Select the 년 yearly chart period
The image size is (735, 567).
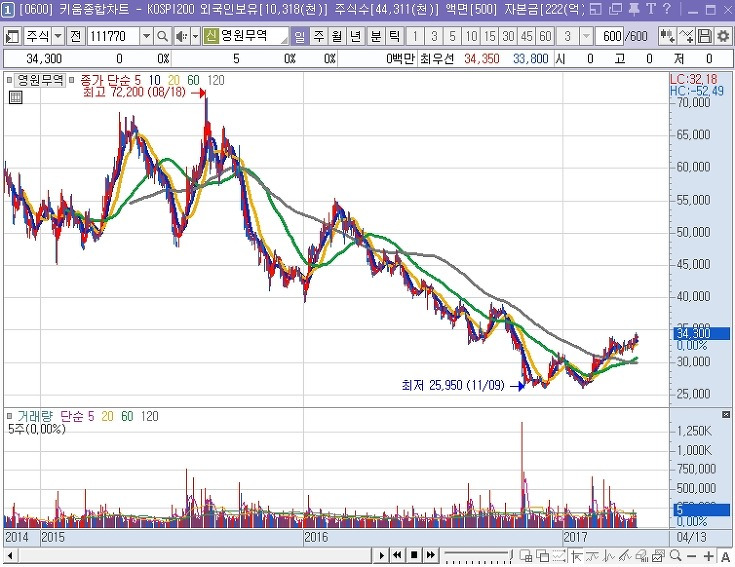point(355,36)
